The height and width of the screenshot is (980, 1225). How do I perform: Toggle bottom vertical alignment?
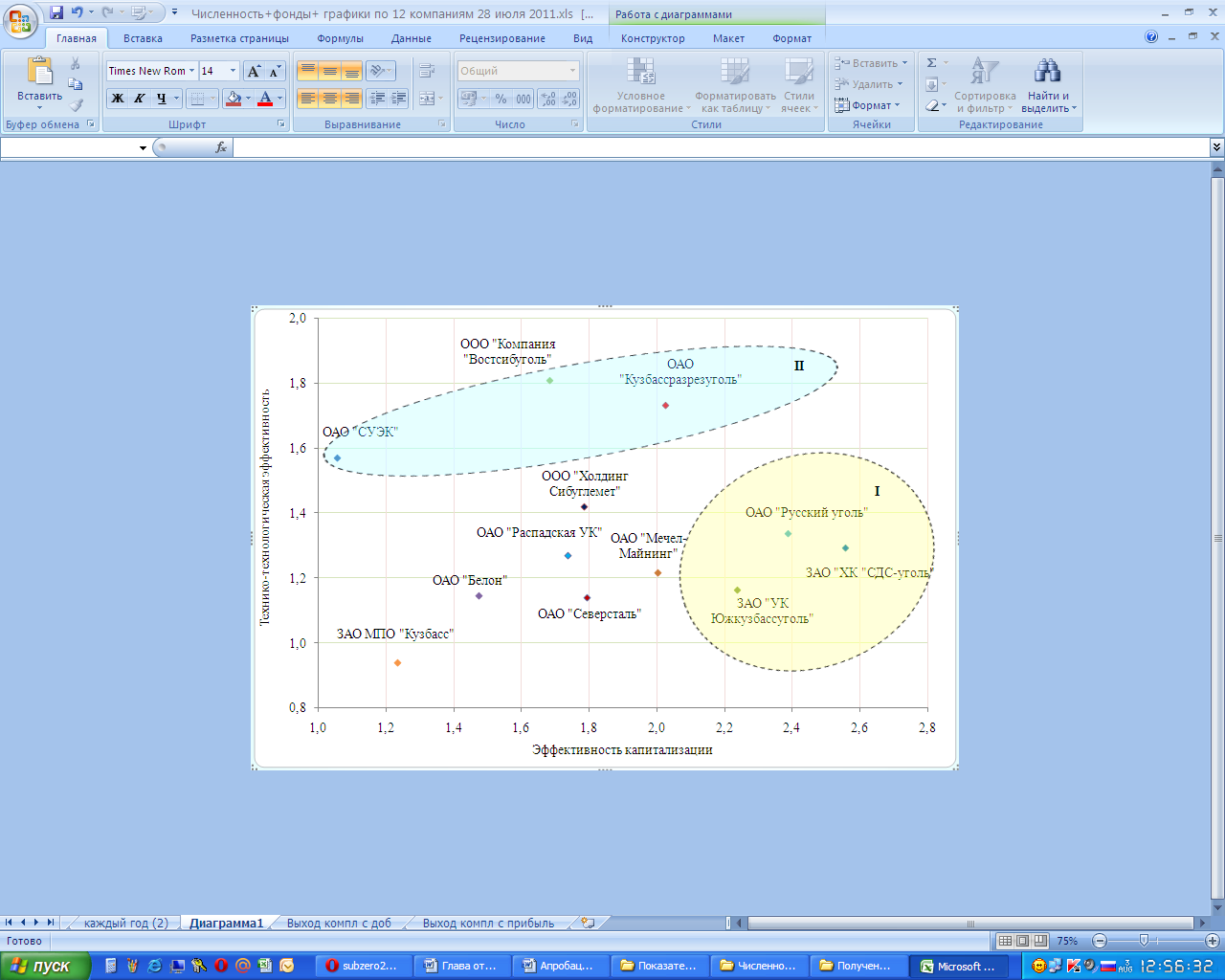(351, 71)
